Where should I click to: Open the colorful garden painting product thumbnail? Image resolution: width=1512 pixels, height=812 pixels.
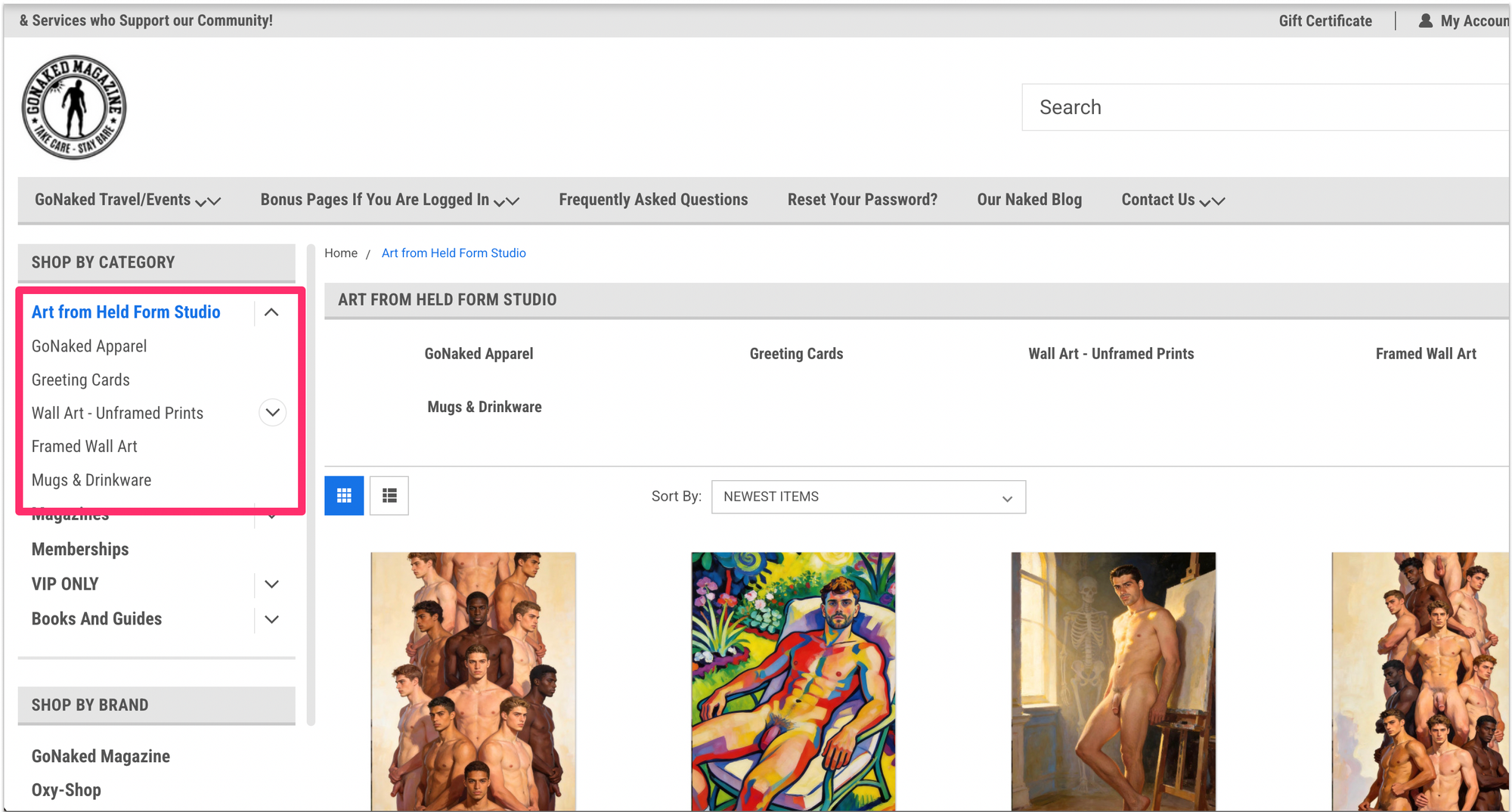pyautogui.click(x=793, y=681)
